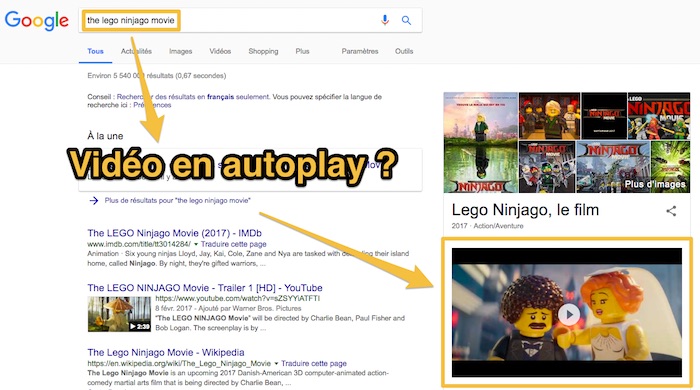700x390 pixels.
Task: Switch to the Actualités tab
Action: 136,51
